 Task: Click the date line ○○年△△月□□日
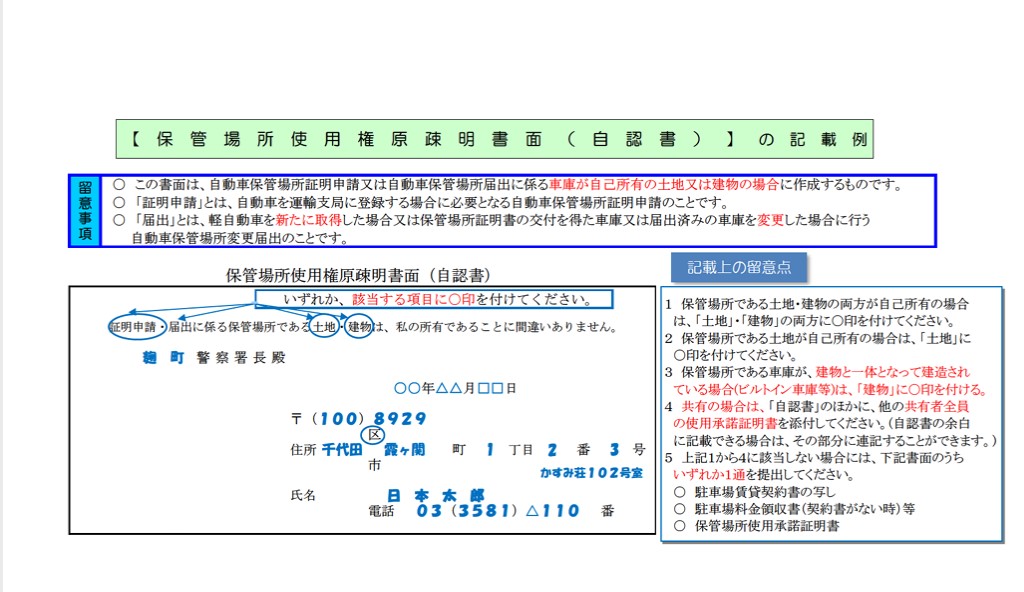pyautogui.click(x=455, y=388)
